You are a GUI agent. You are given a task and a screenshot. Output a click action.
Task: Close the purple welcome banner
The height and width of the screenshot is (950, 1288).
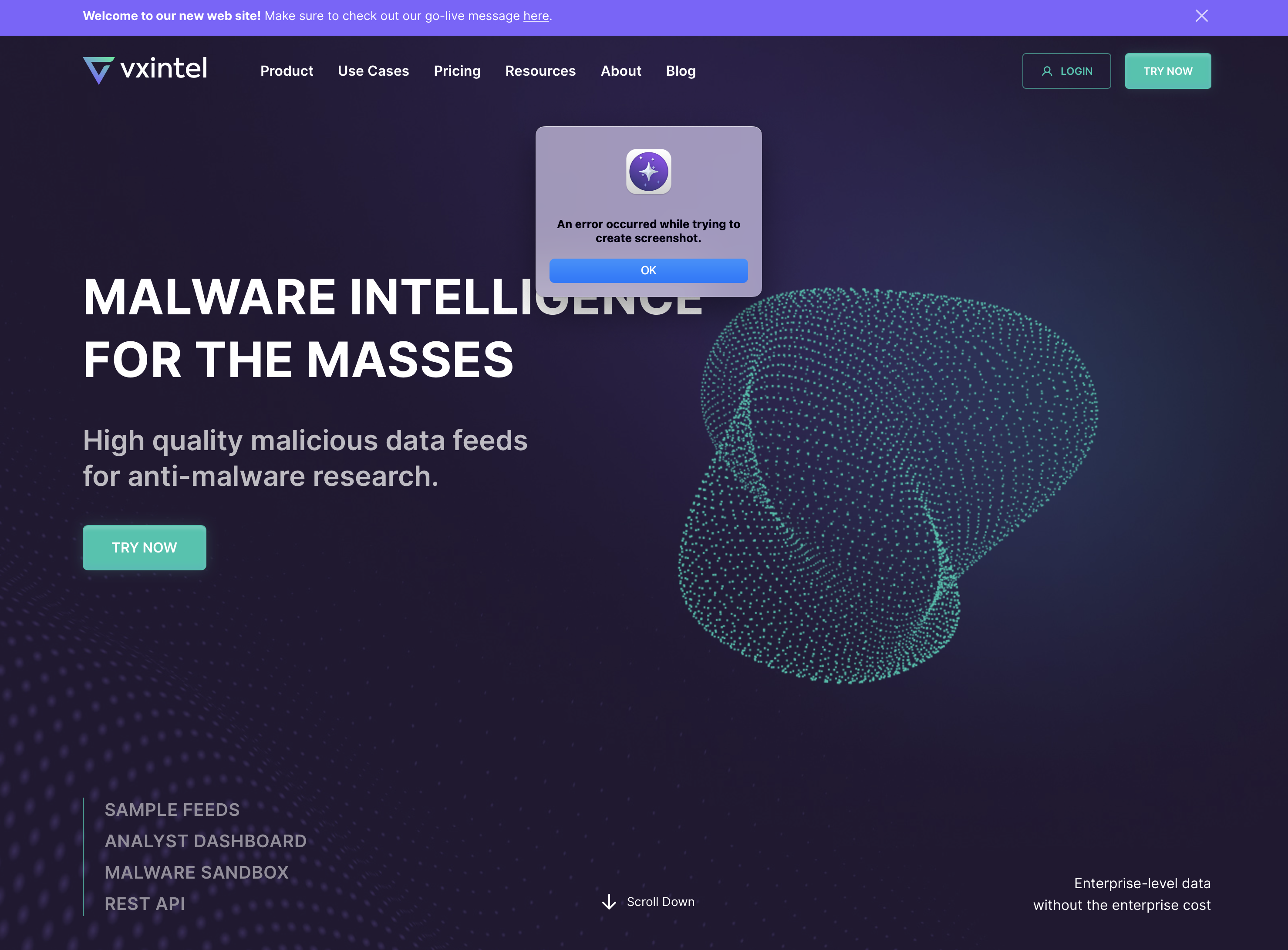point(1201,16)
